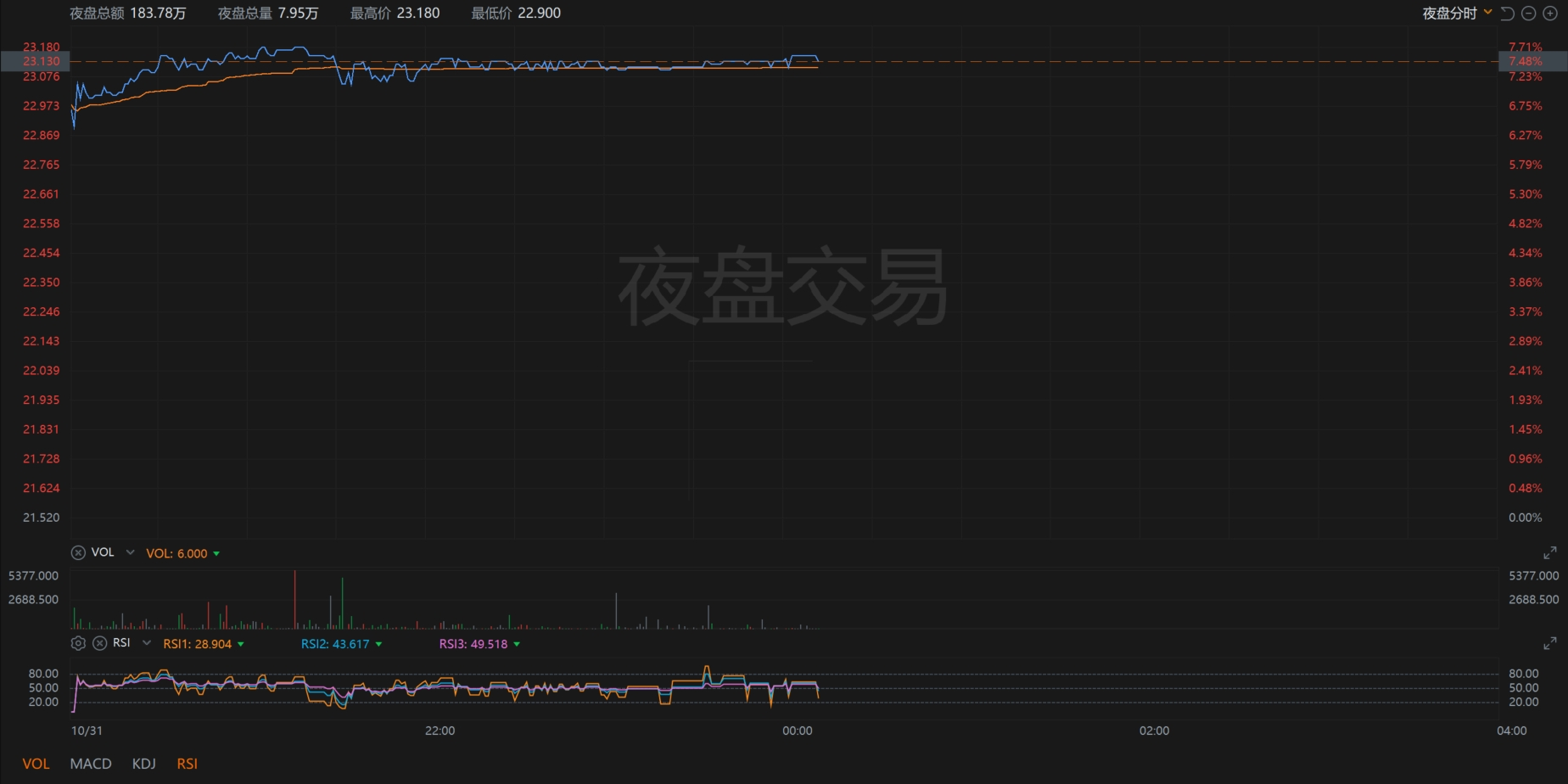
Task: Click the 02:00 time axis label
Action: tap(1154, 731)
